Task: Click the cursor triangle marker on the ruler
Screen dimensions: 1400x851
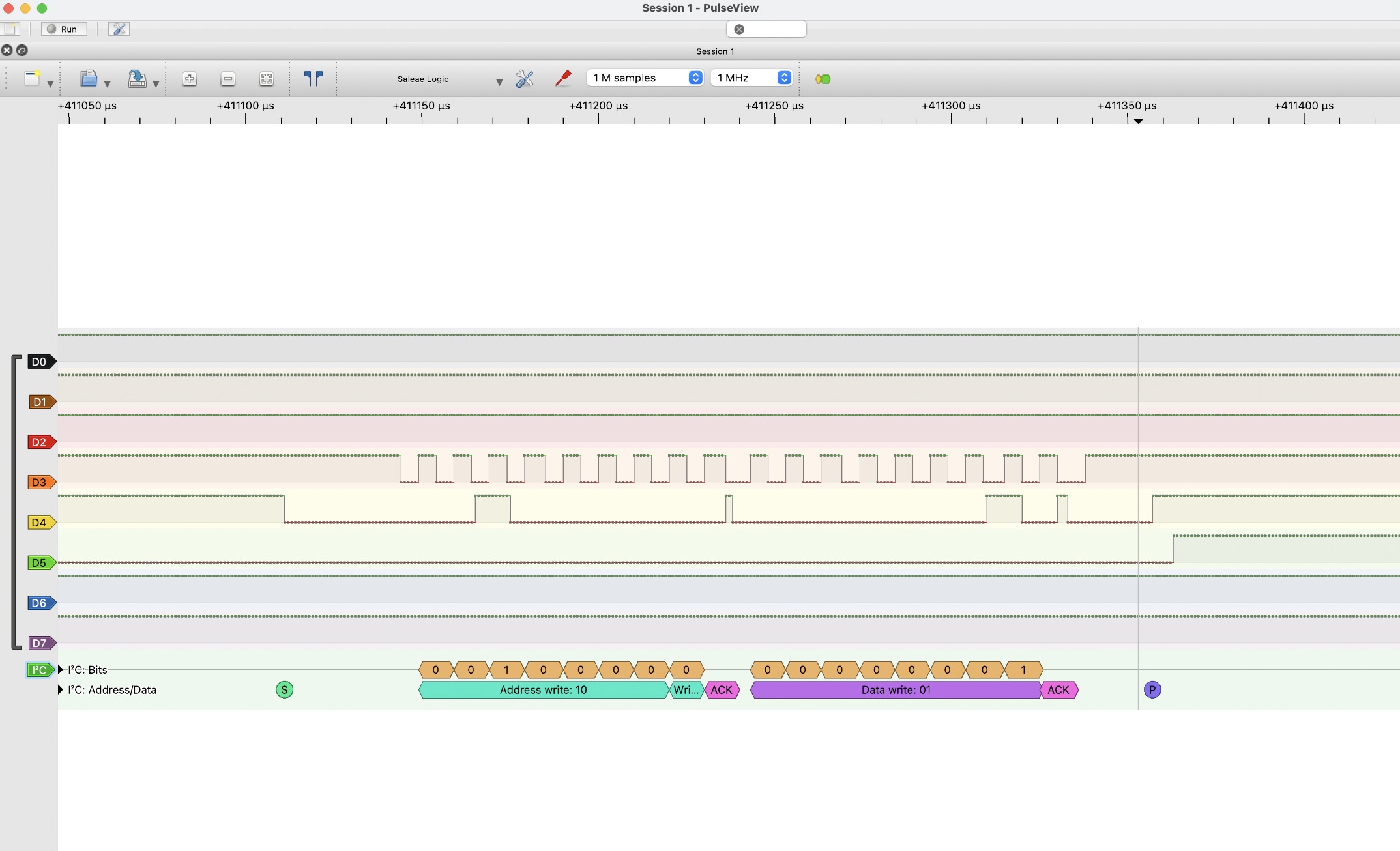Action: pyautogui.click(x=1138, y=121)
